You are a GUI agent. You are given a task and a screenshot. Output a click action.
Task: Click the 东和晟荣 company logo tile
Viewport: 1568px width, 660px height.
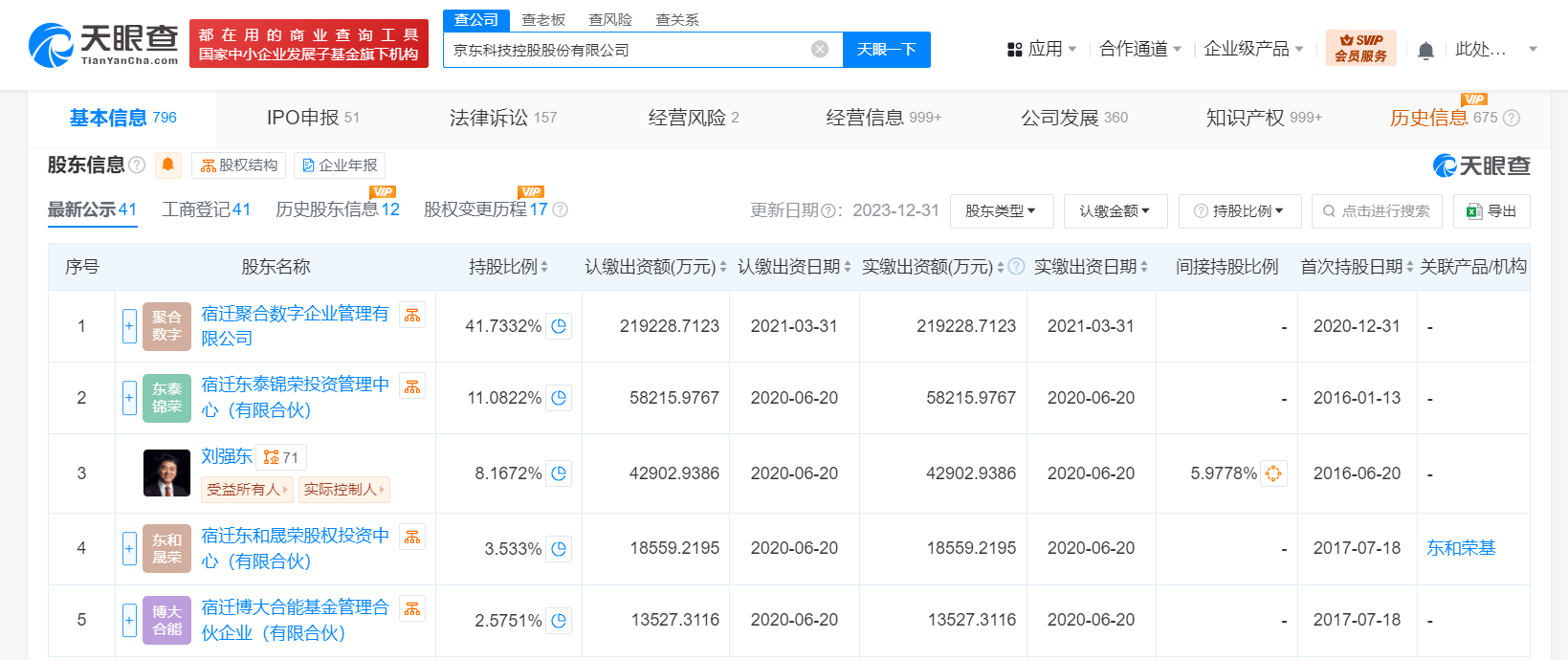click(166, 548)
